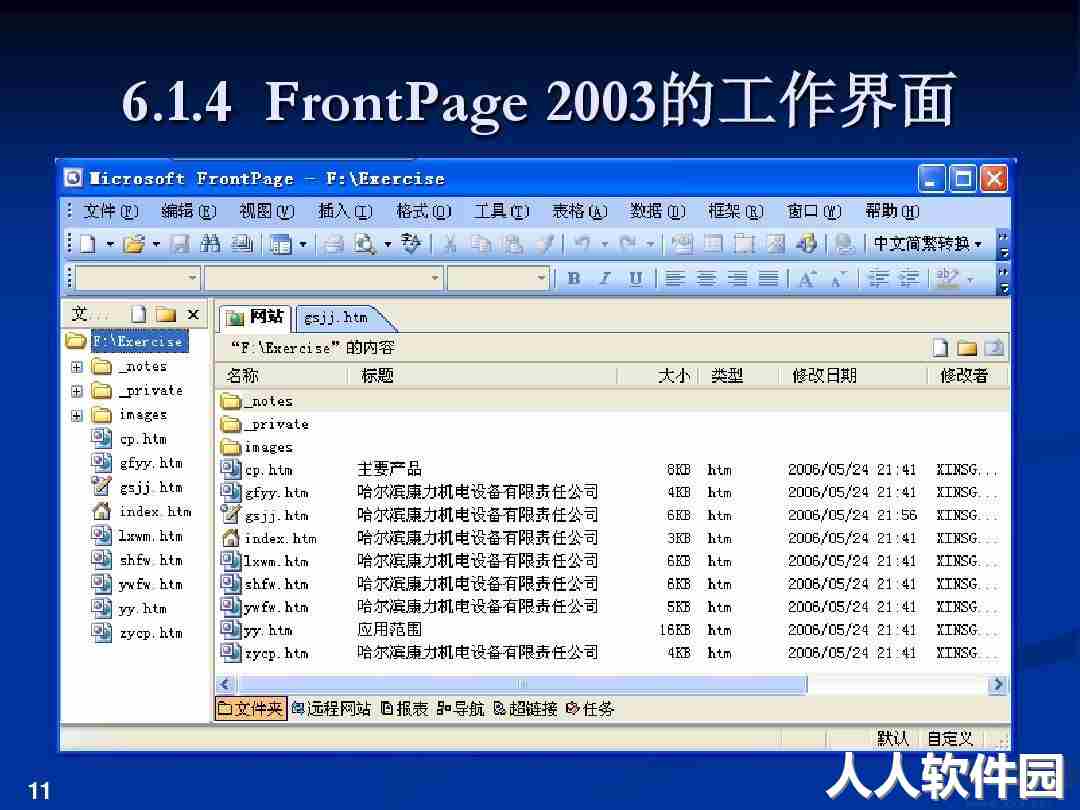Toggle Bold formatting
The image size is (1080, 810).
(574, 278)
